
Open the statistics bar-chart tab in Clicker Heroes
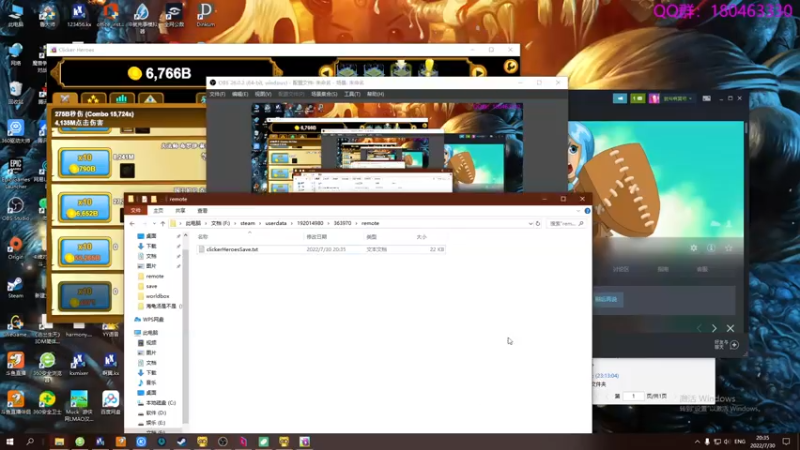(x=121, y=98)
